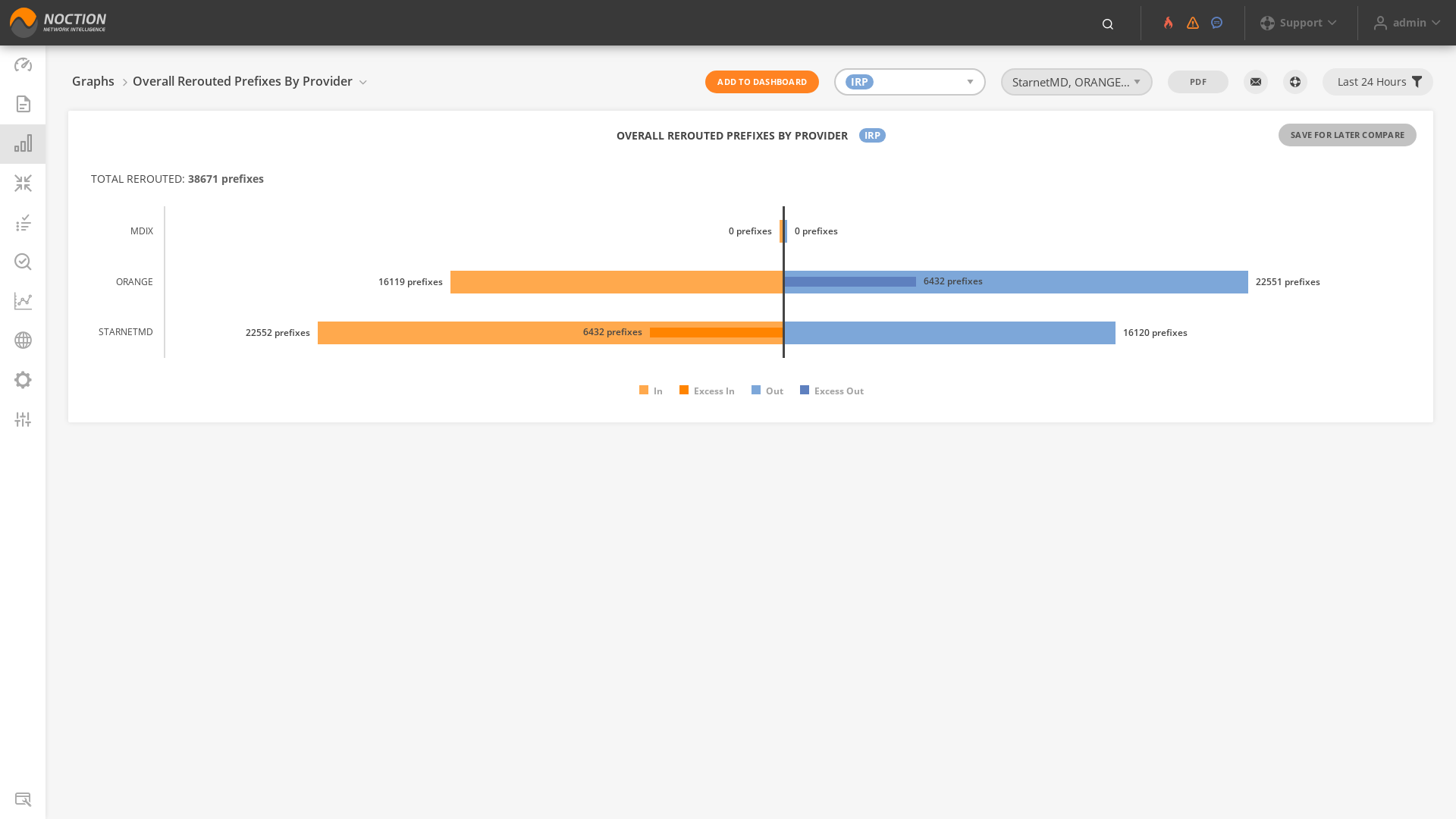Screen dimensions: 1456x819
Task: Toggle the Out legend series
Action: [767, 391]
